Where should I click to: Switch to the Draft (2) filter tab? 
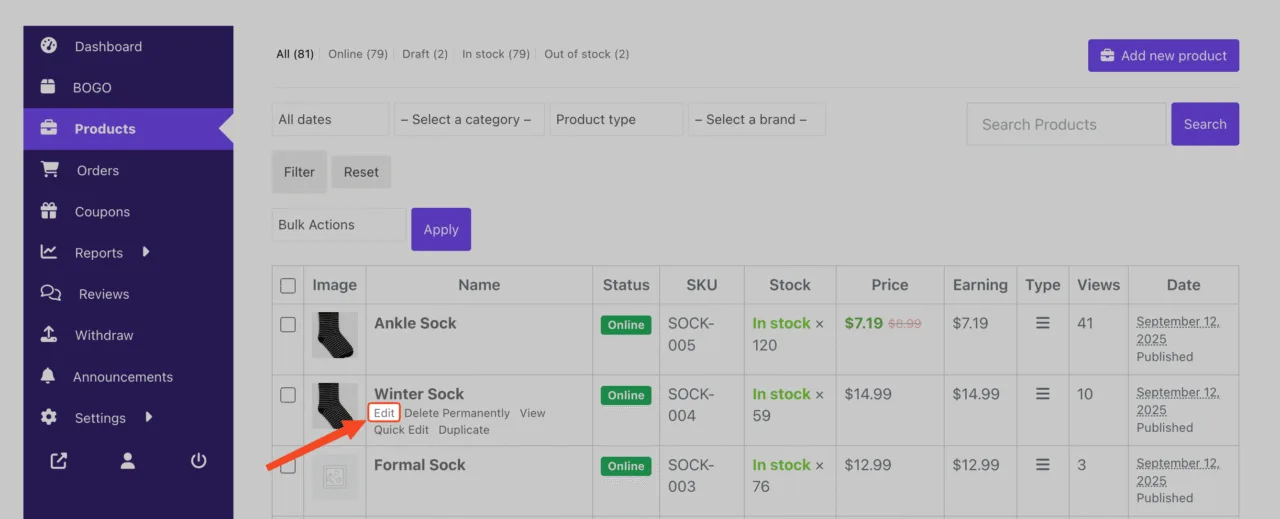[x=425, y=54]
